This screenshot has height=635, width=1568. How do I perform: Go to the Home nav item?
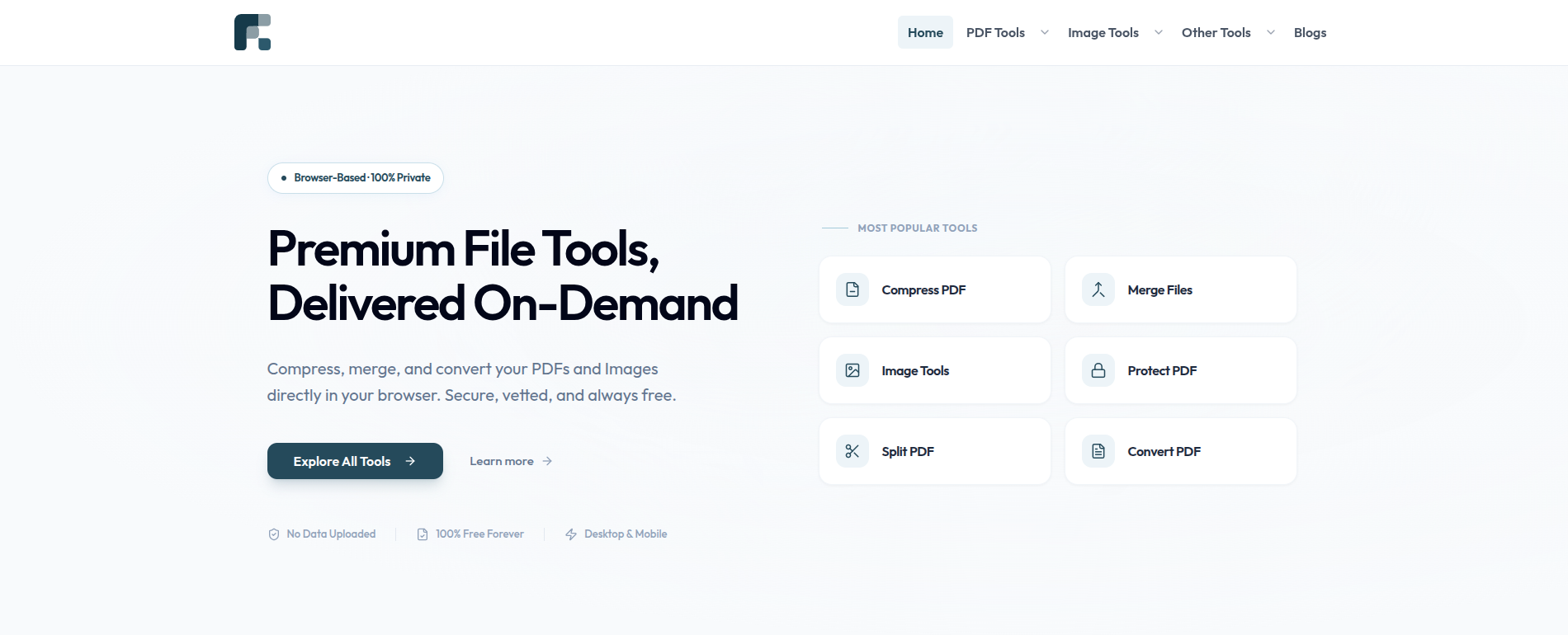point(925,32)
